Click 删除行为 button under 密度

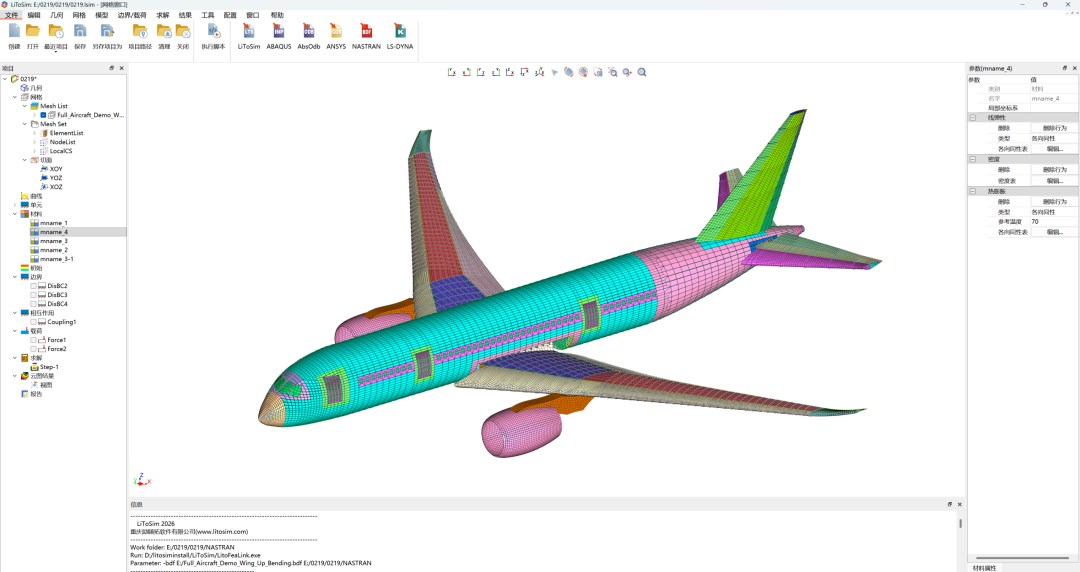[1054, 170]
